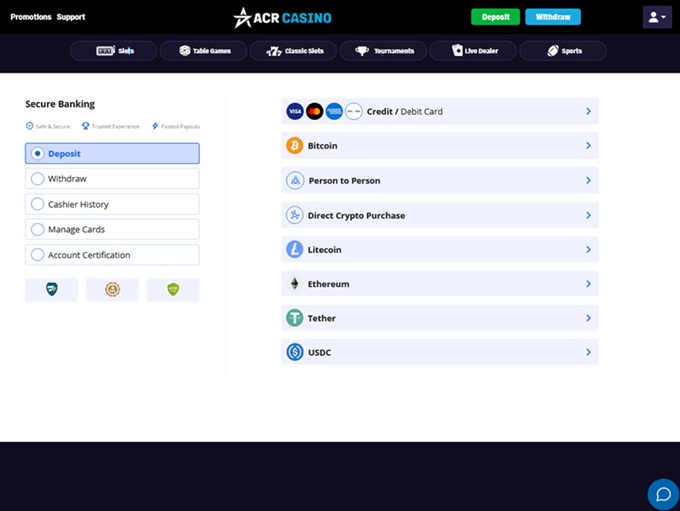680x511 pixels.
Task: Click the ACR Casino star logo
Action: (x=243, y=17)
